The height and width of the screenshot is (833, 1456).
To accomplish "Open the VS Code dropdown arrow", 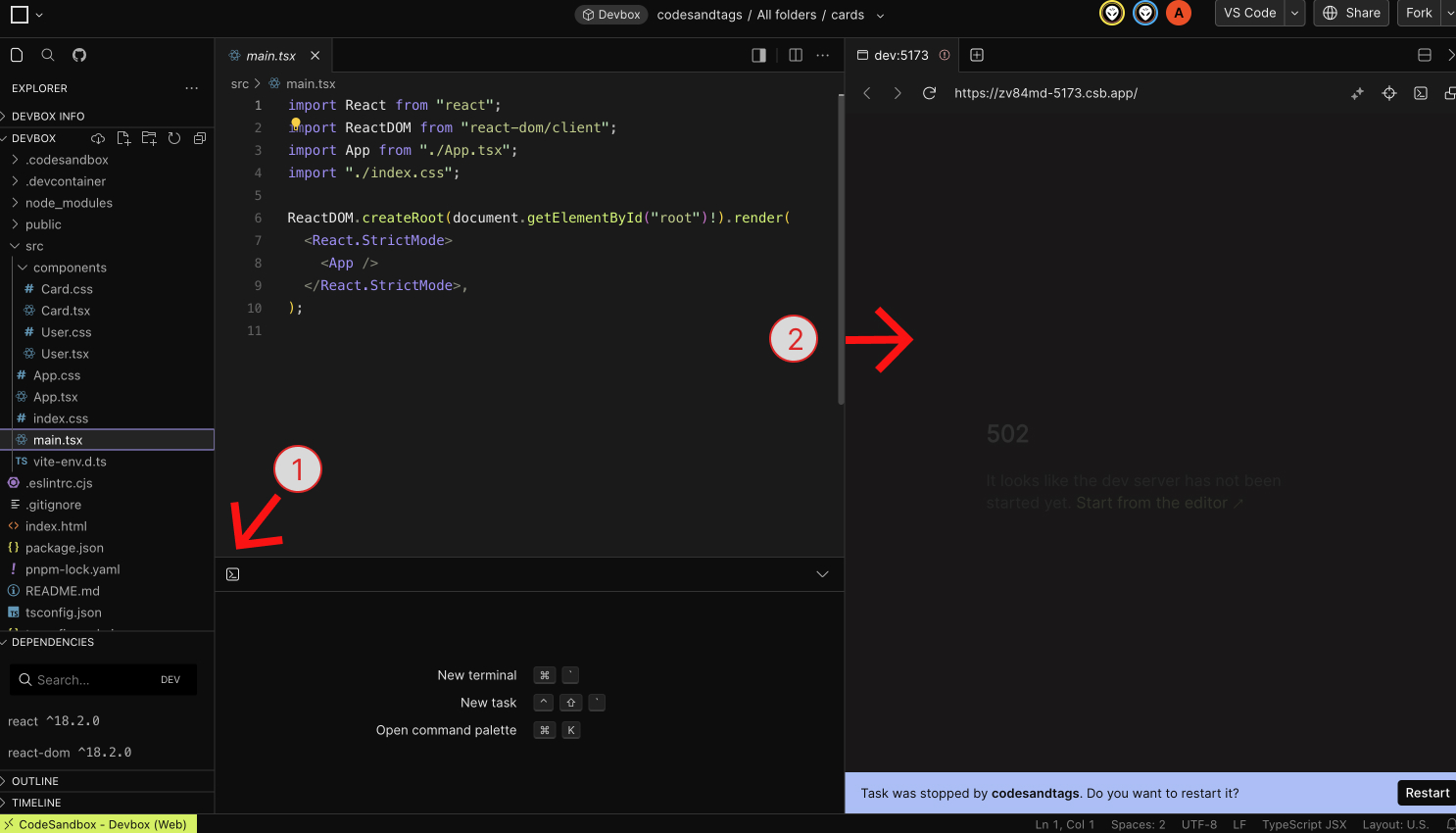I will 1295,13.
